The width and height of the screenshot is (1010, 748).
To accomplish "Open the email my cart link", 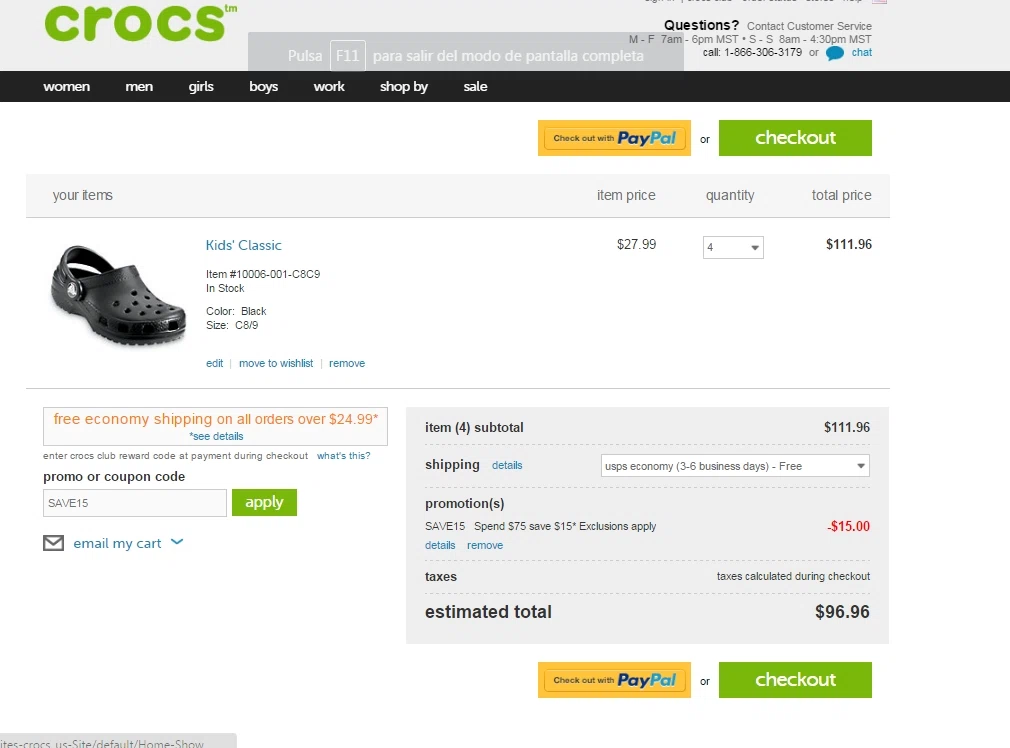I will point(117,543).
